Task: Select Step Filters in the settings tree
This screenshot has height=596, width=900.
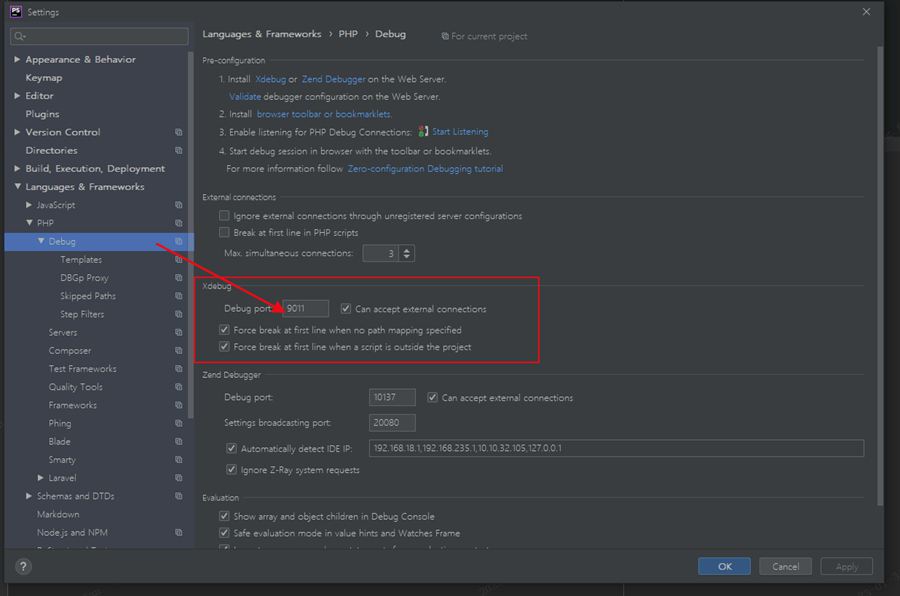Action: point(82,314)
